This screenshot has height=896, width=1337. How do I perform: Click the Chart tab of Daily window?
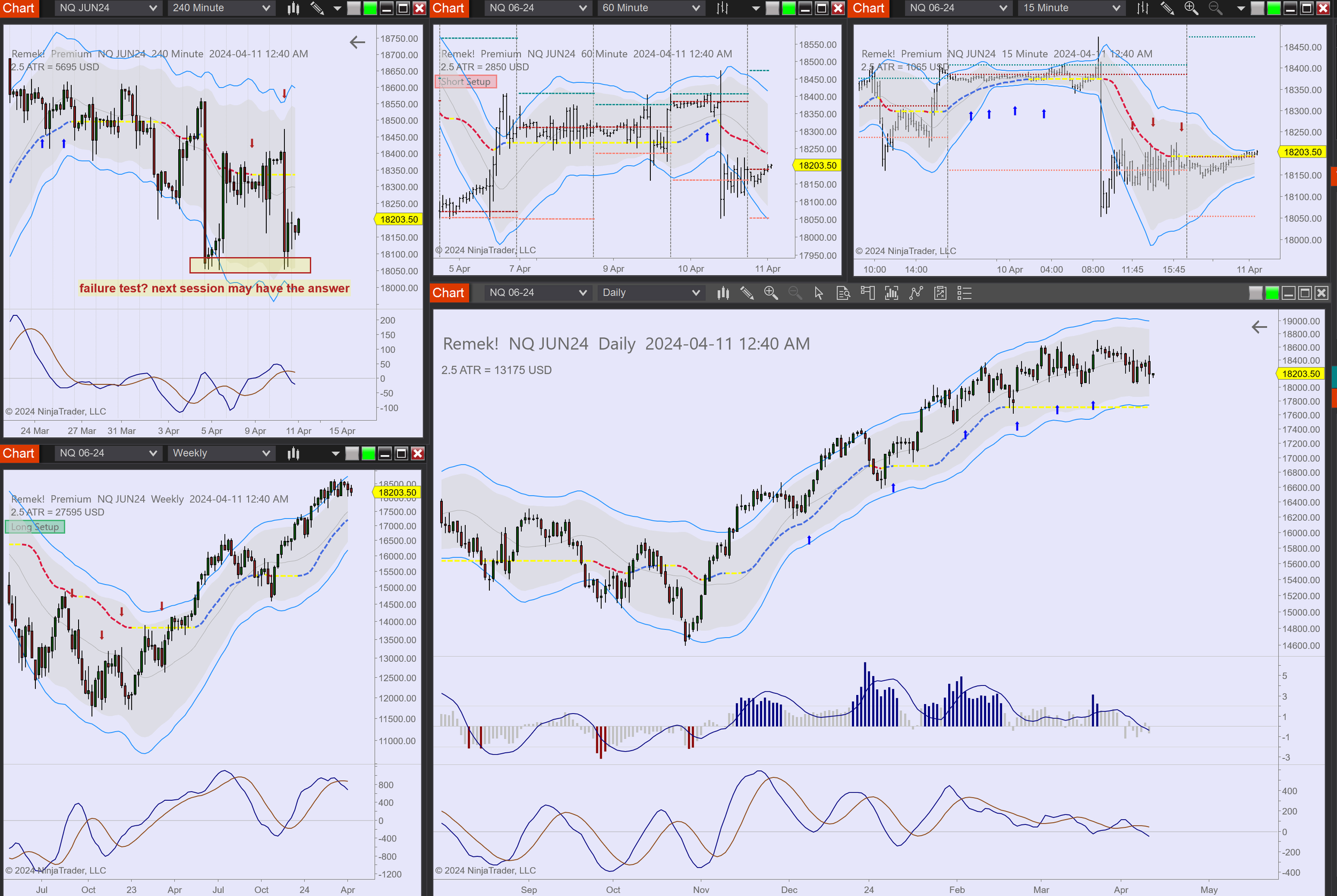click(448, 293)
